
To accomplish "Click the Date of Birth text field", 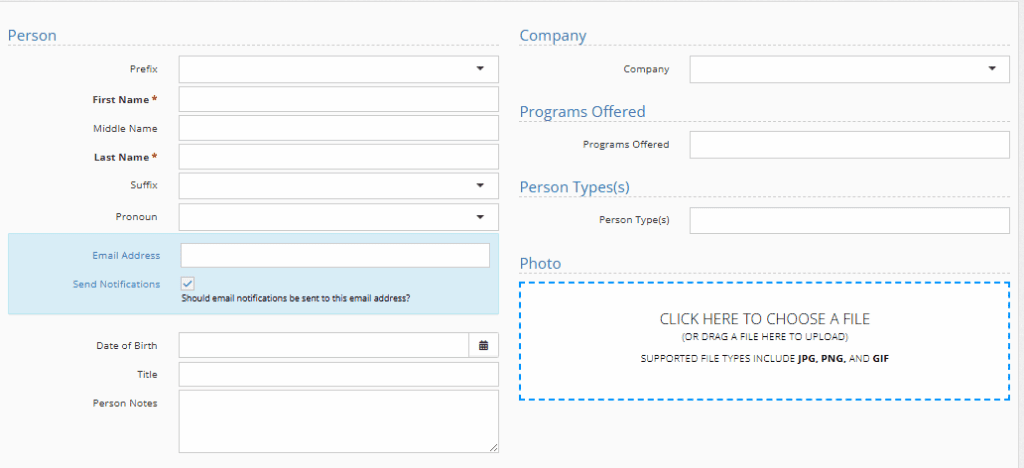I will (x=323, y=345).
